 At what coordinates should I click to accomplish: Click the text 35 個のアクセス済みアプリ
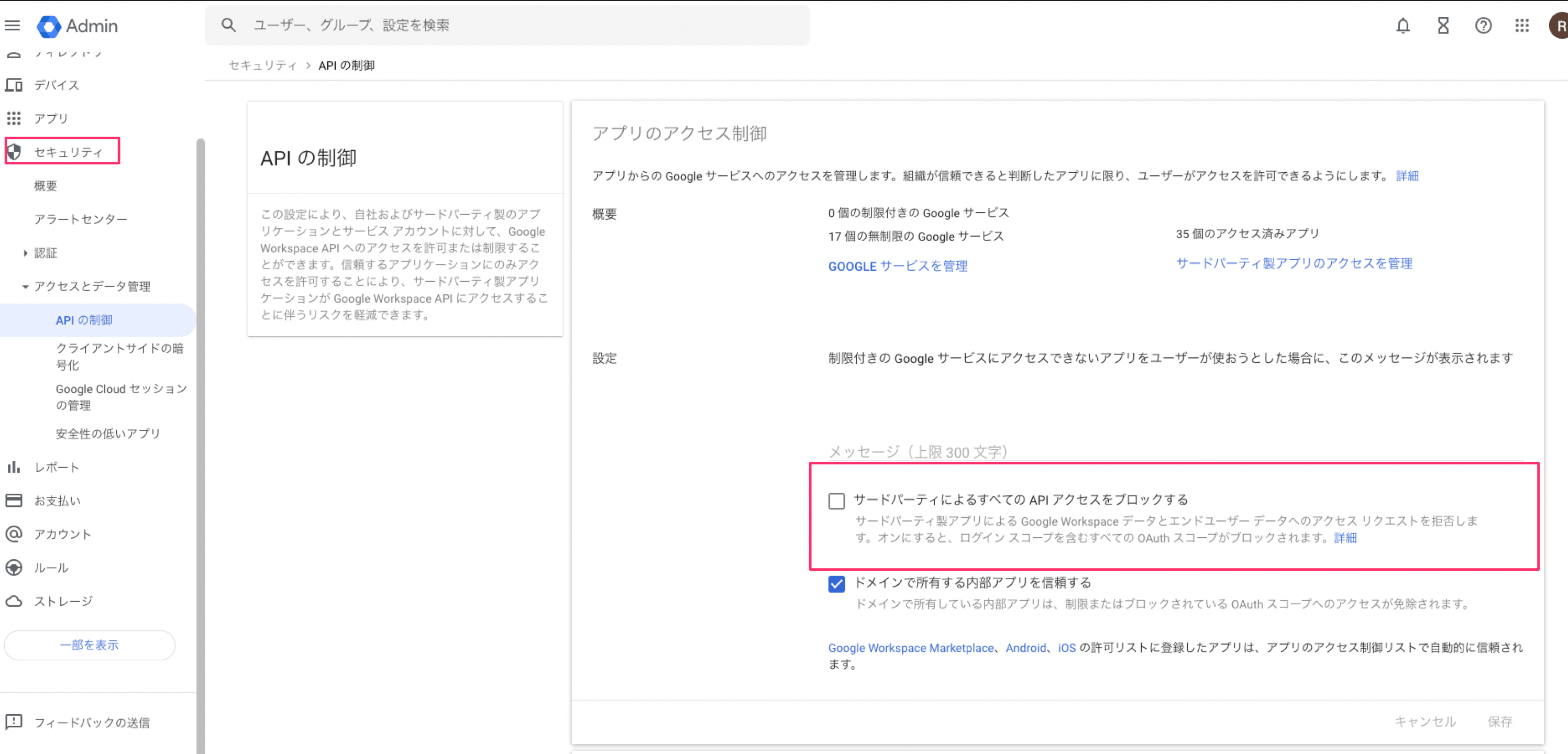click(x=1247, y=234)
